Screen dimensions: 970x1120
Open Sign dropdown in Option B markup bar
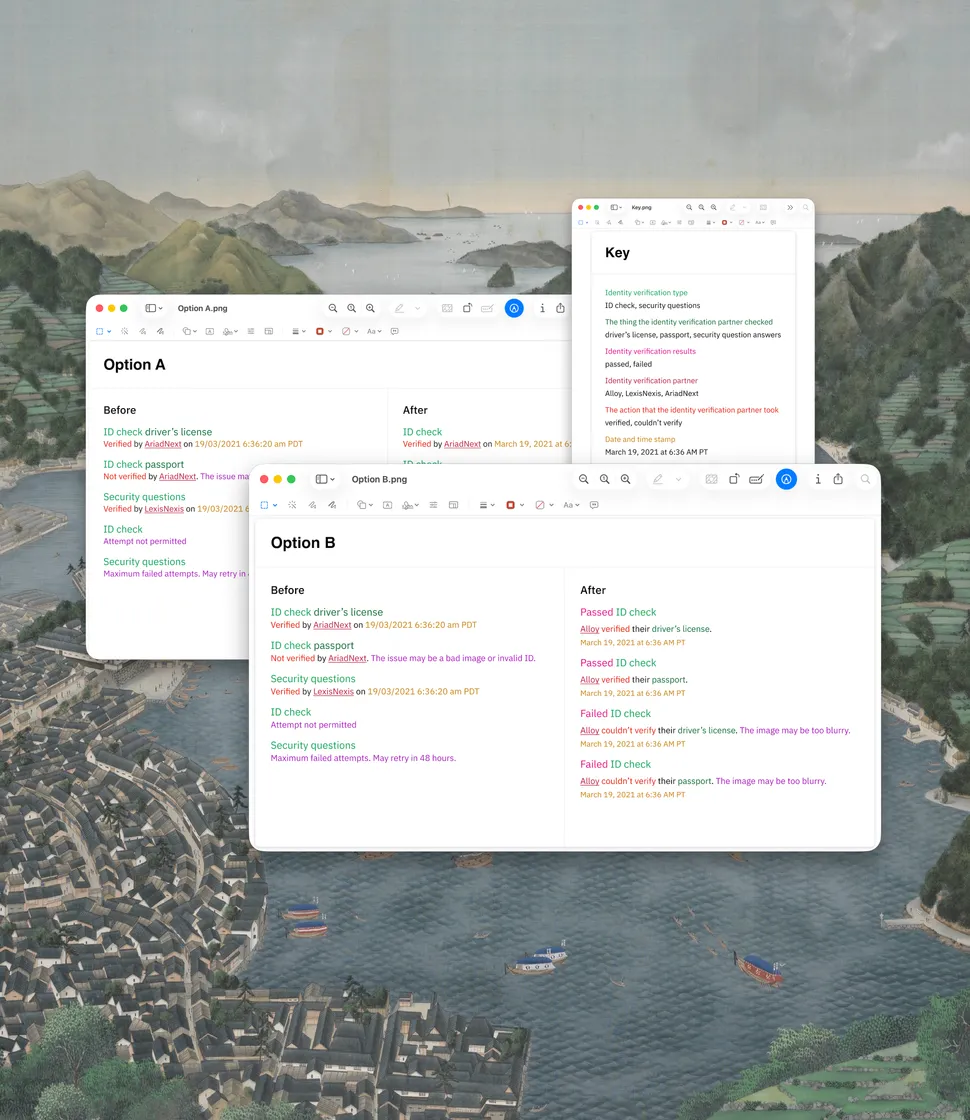point(411,505)
